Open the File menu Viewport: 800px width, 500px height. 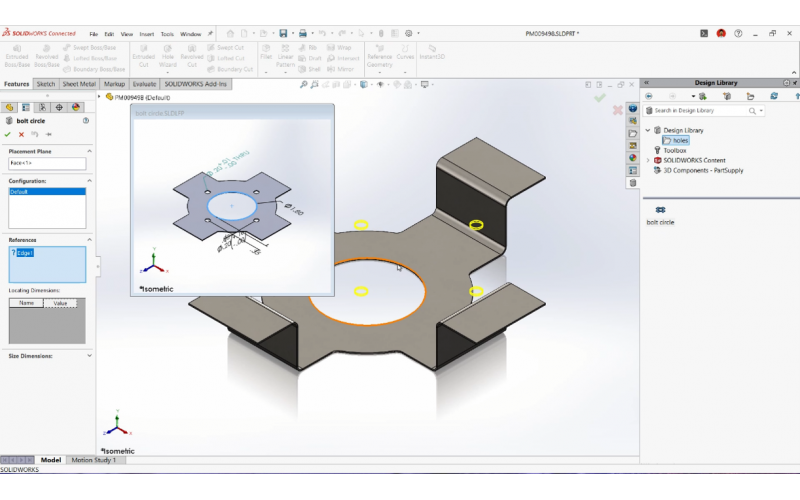(x=93, y=34)
